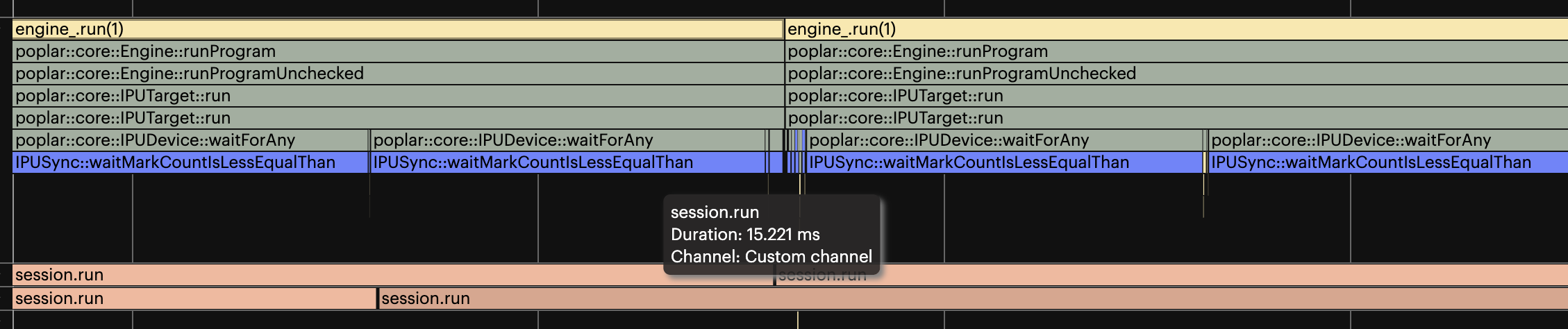Select the third IPUDevice::waitForAny span
The width and height of the screenshot is (1568, 329).
point(1004,140)
